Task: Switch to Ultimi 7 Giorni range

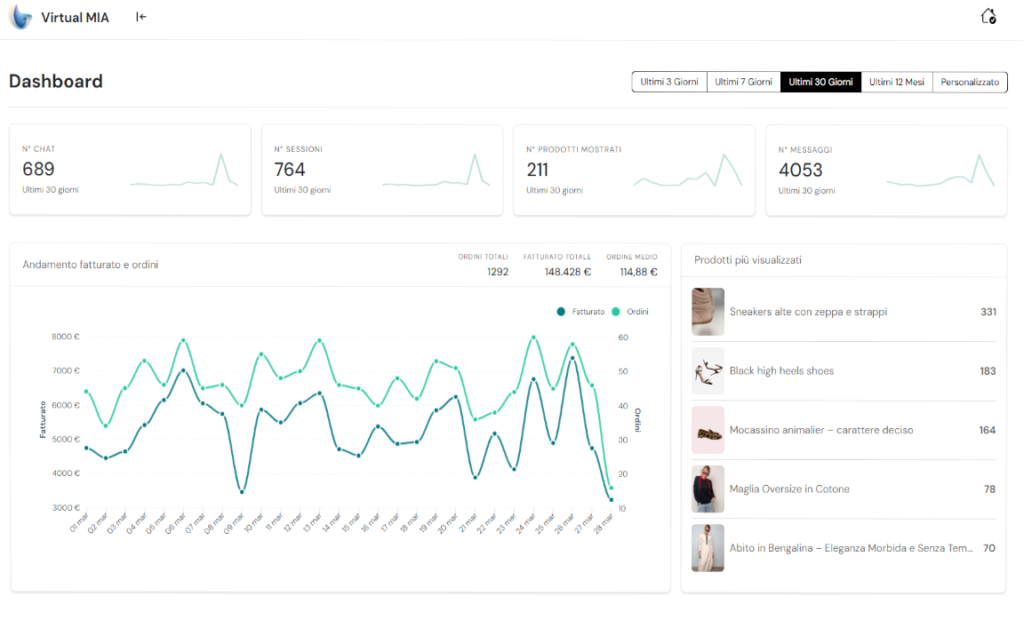Action: click(743, 82)
